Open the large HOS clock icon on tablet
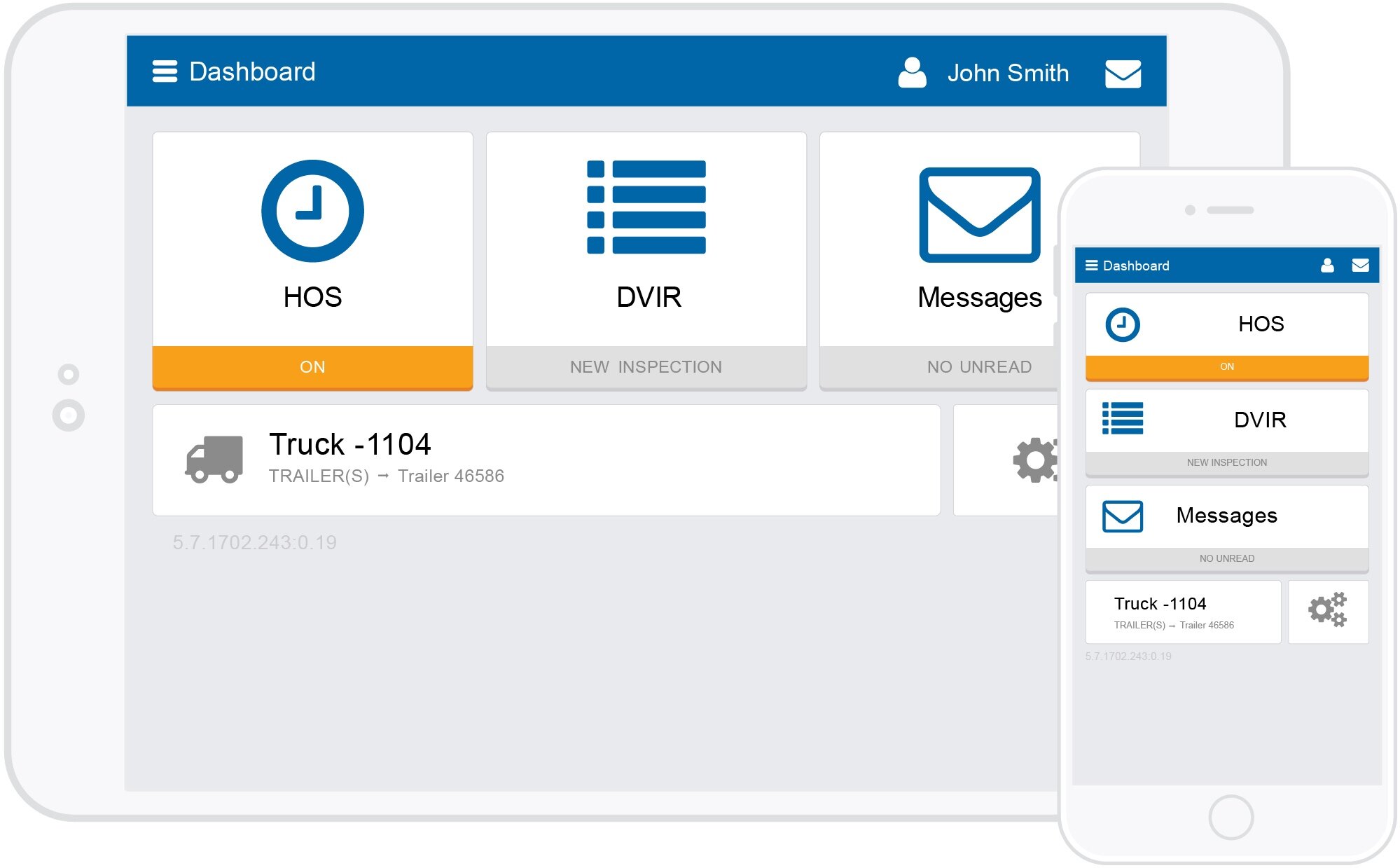 pos(312,211)
